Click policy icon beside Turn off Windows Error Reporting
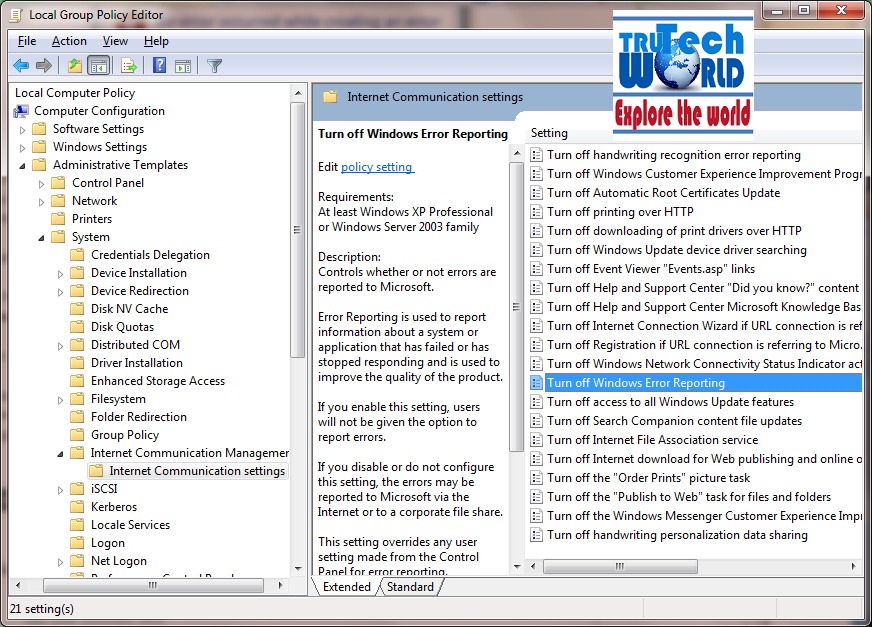Viewport: 872px width, 627px height. [x=536, y=383]
